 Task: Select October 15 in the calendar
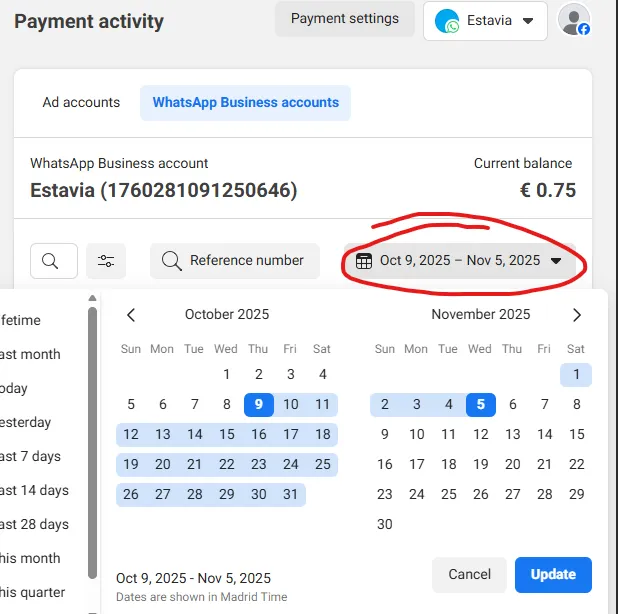click(x=227, y=434)
